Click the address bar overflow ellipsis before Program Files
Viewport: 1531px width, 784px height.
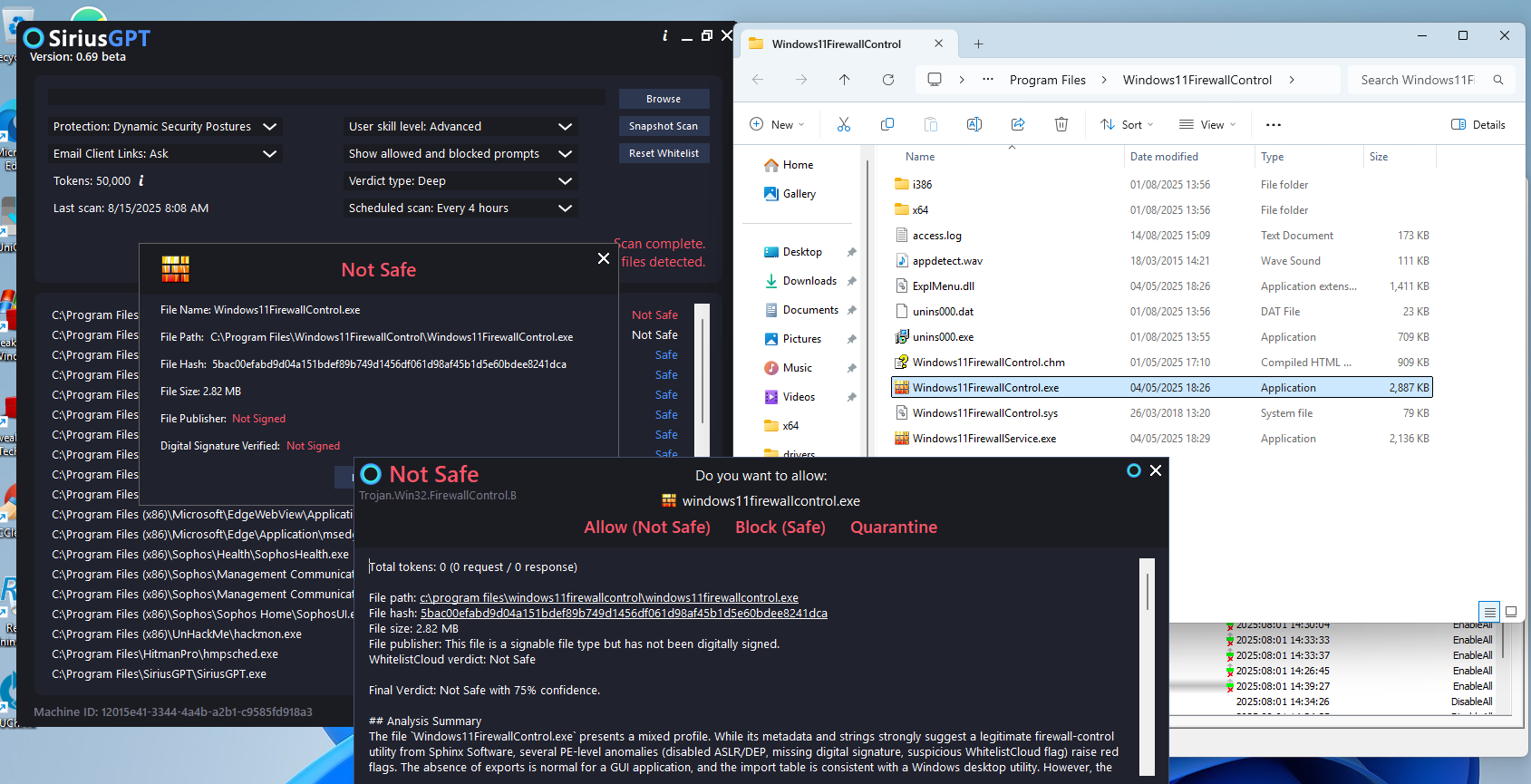pos(988,80)
